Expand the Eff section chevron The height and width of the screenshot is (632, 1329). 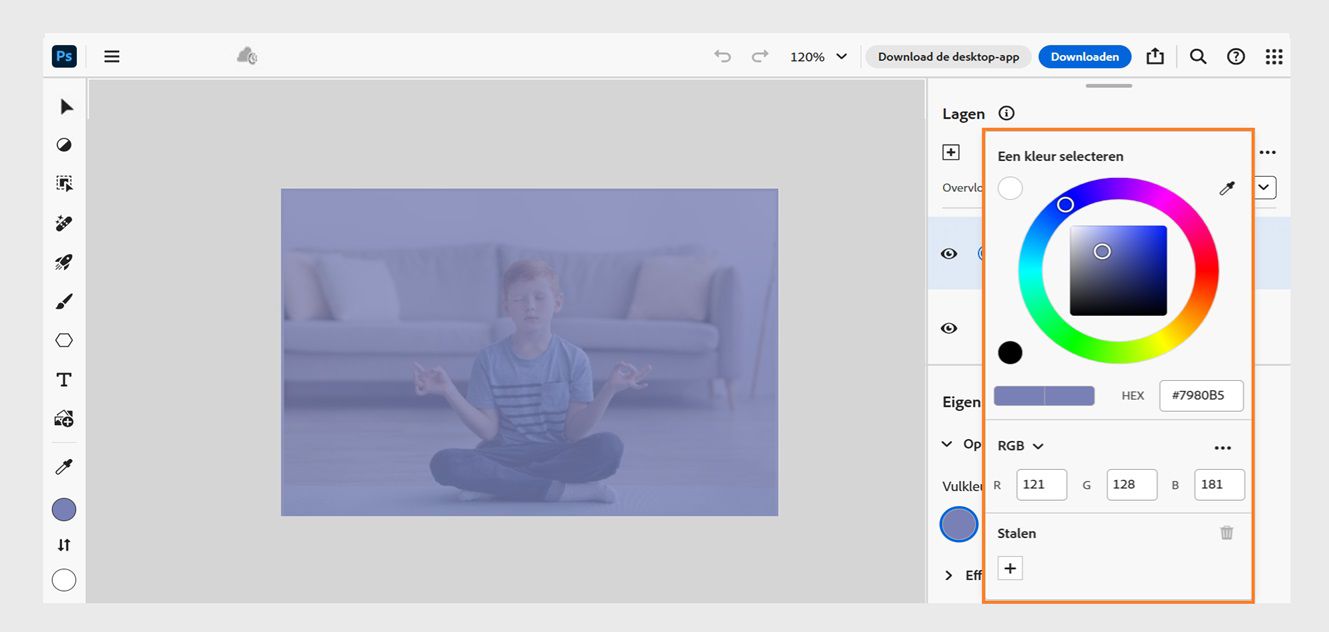click(x=949, y=575)
